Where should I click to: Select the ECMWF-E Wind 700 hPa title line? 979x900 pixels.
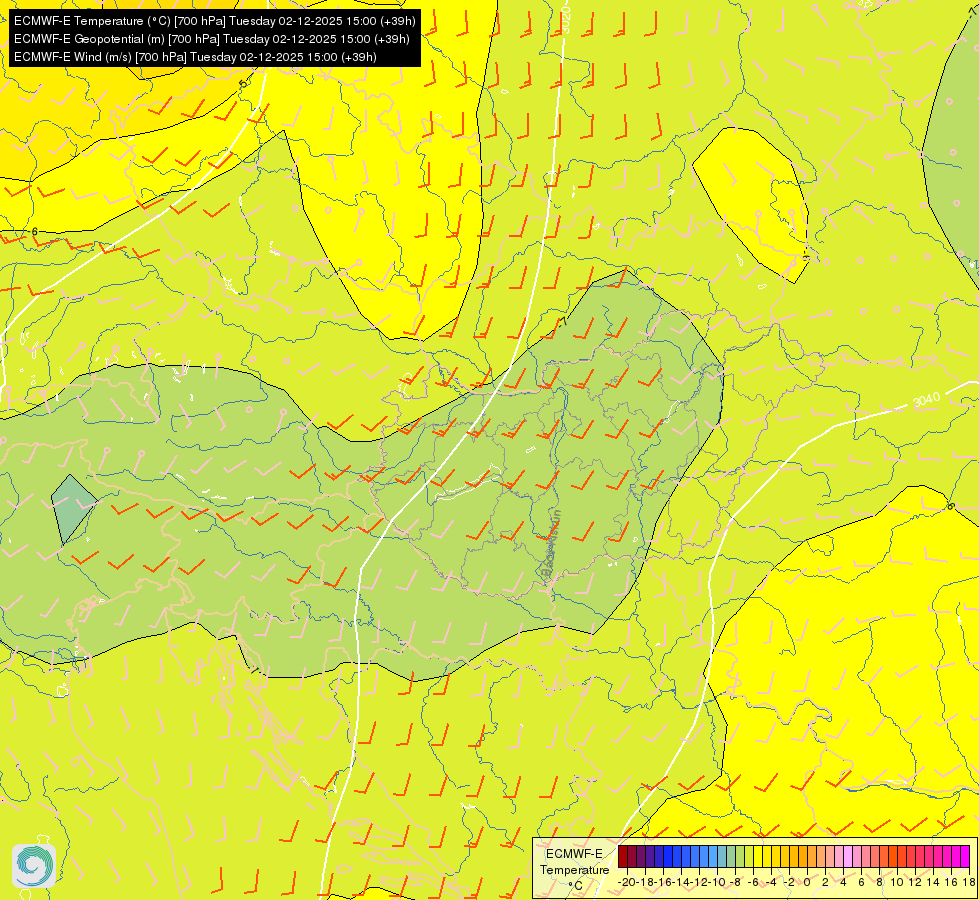[x=195, y=57]
